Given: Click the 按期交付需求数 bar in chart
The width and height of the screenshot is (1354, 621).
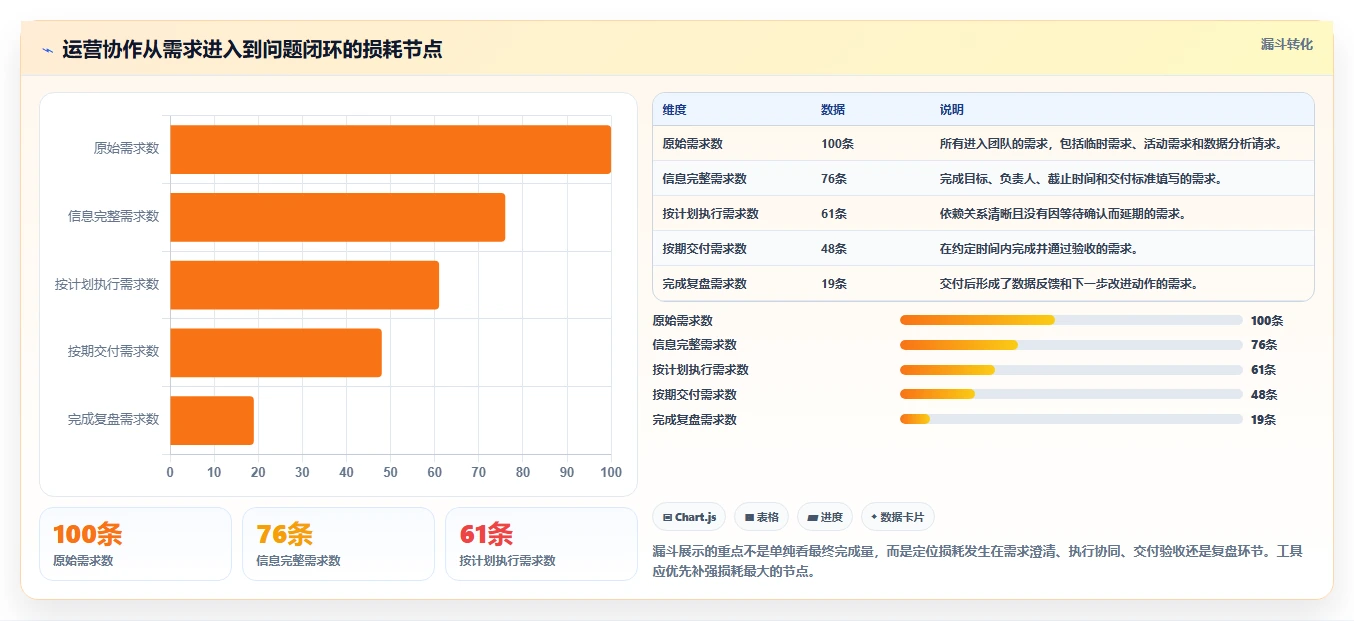Looking at the screenshot, I should pos(276,352).
